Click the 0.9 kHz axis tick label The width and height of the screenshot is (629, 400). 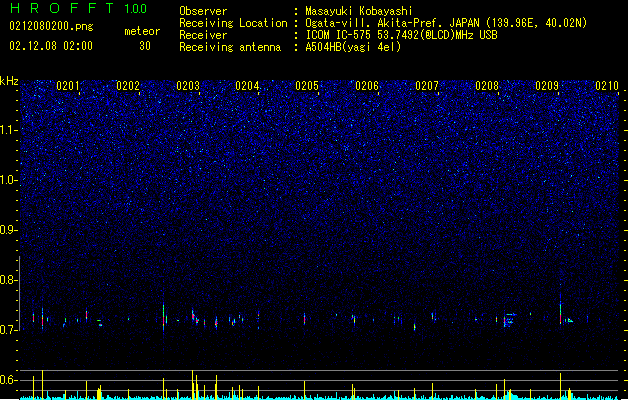coord(8,230)
